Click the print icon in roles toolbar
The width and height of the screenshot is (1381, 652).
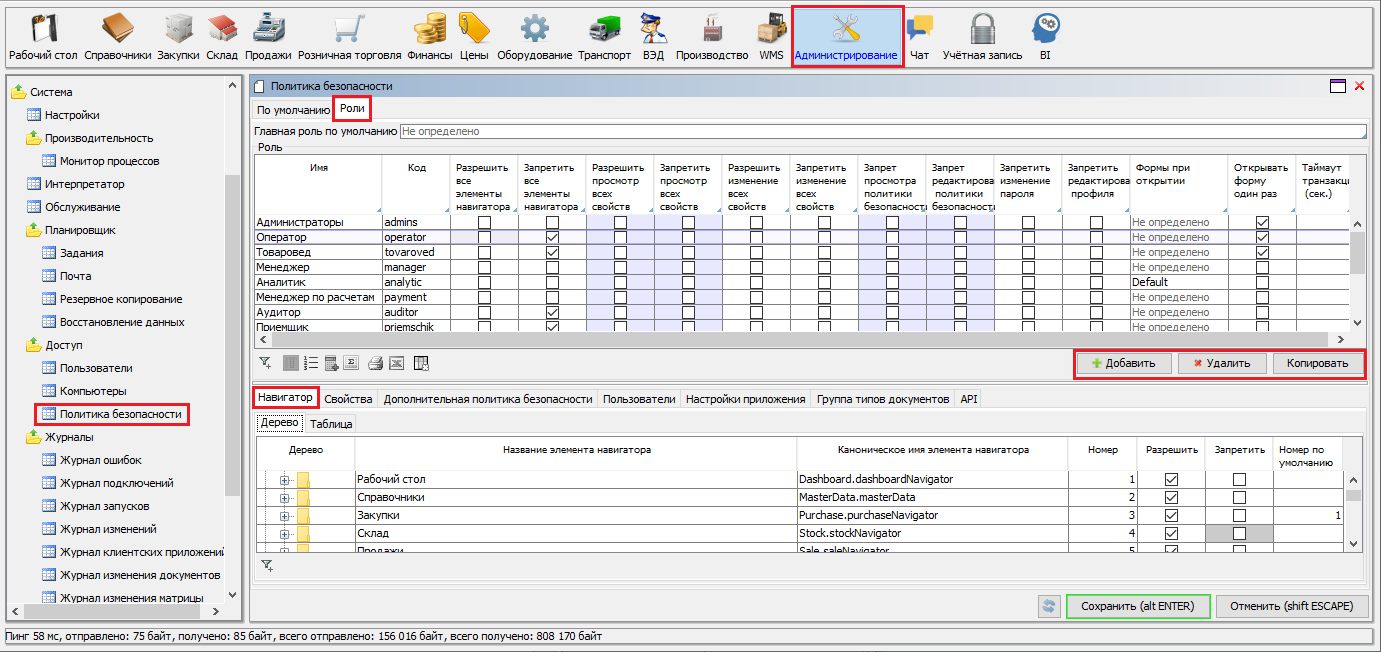click(x=375, y=363)
